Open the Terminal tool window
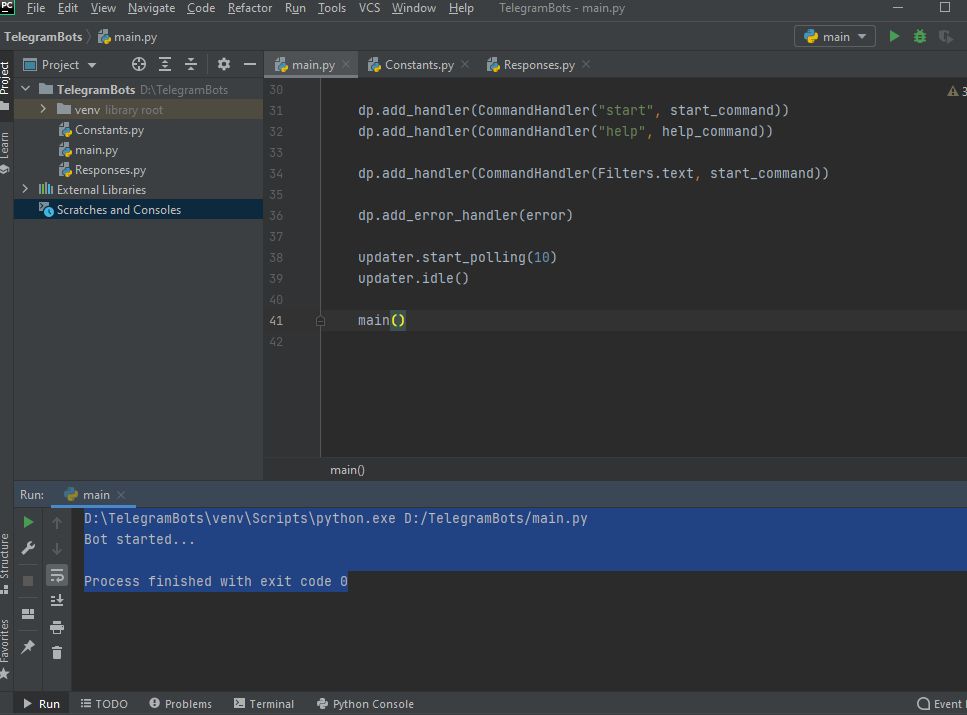This screenshot has height=715, width=967. [x=264, y=704]
